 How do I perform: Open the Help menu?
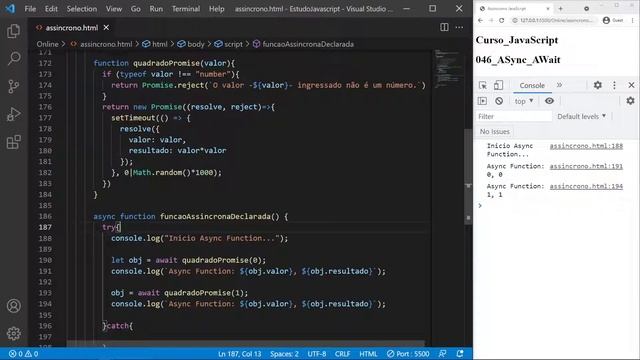click(x=216, y=9)
